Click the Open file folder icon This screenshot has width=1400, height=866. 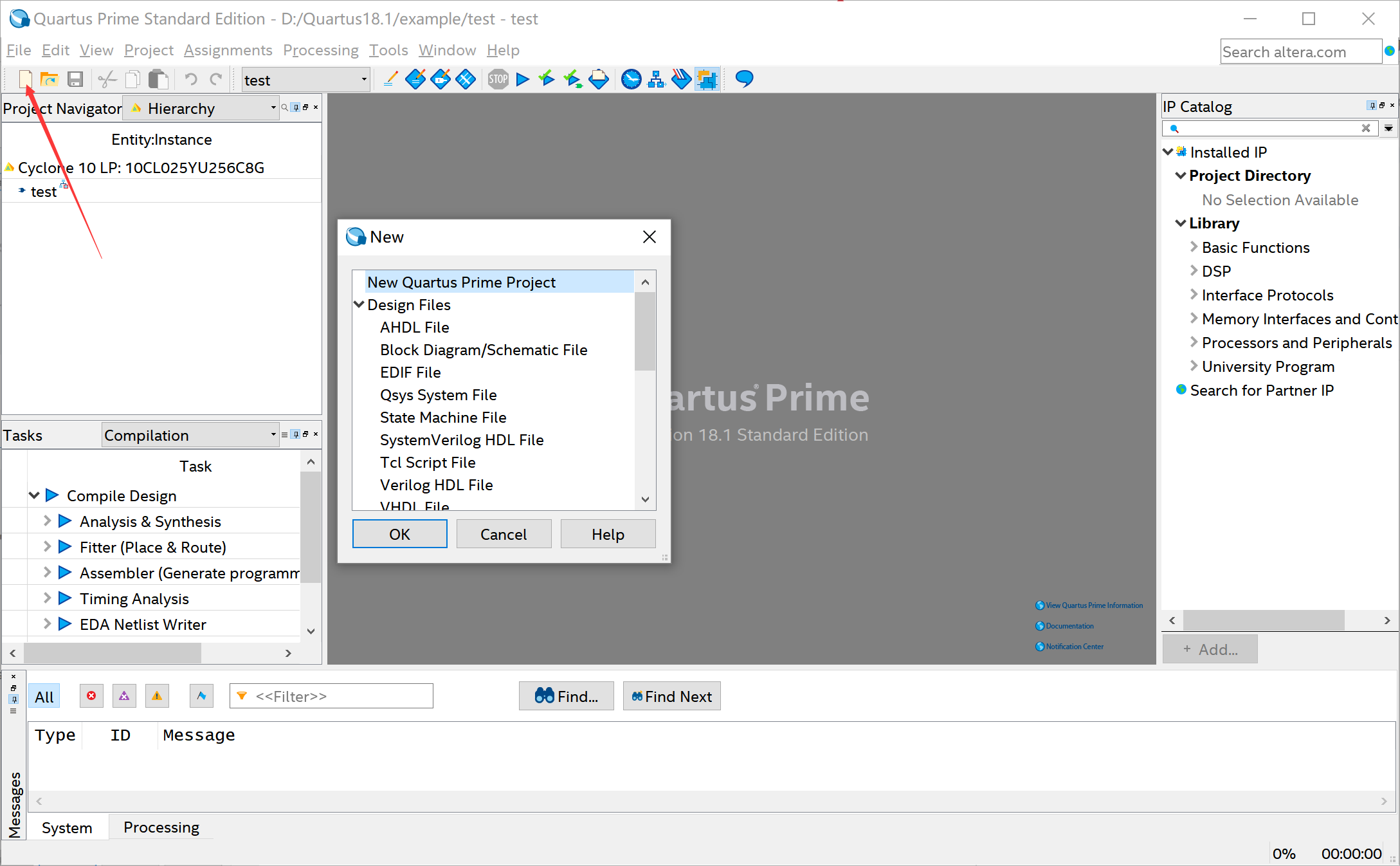tap(50, 79)
